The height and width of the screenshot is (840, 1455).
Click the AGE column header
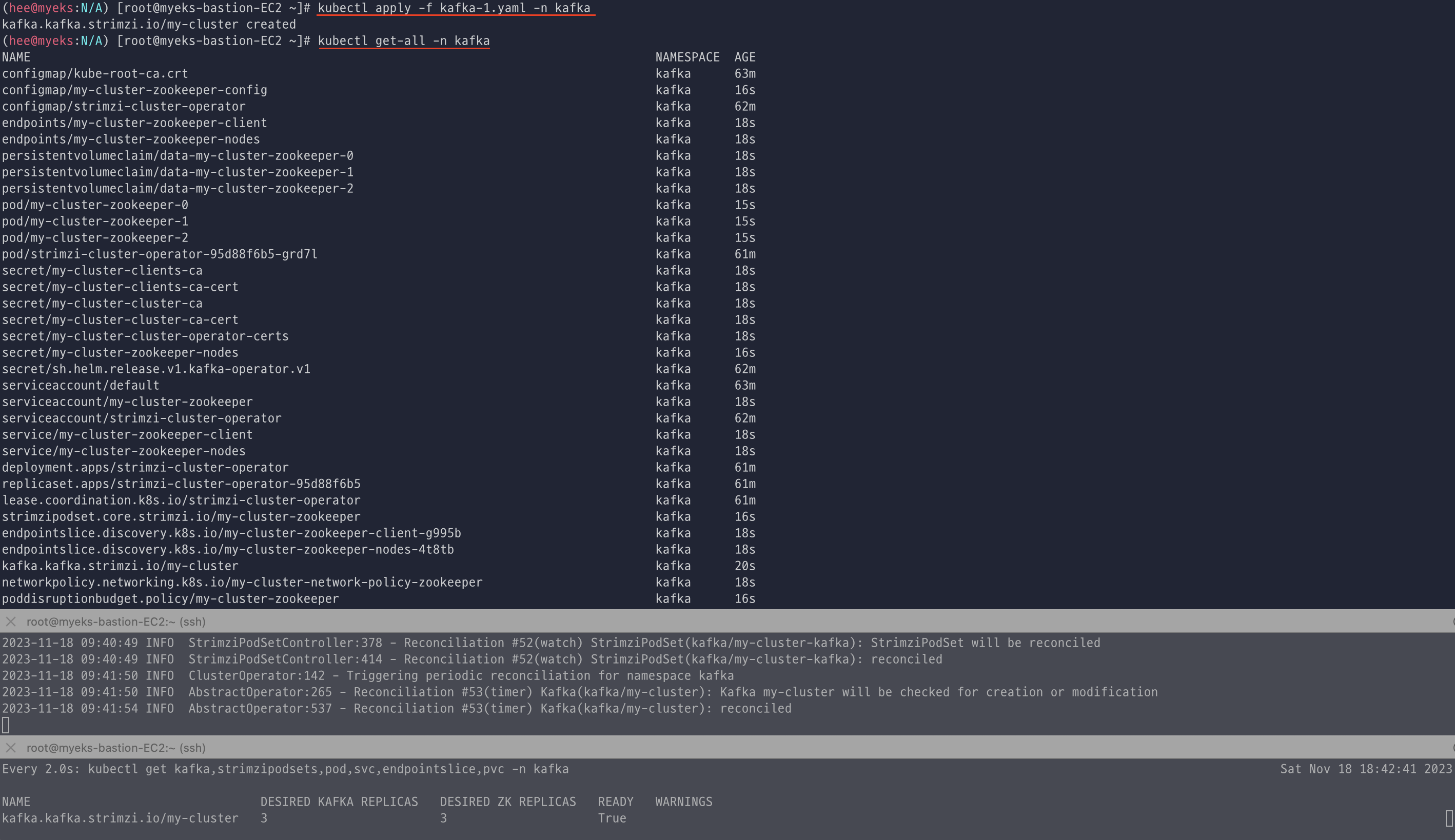click(x=744, y=57)
